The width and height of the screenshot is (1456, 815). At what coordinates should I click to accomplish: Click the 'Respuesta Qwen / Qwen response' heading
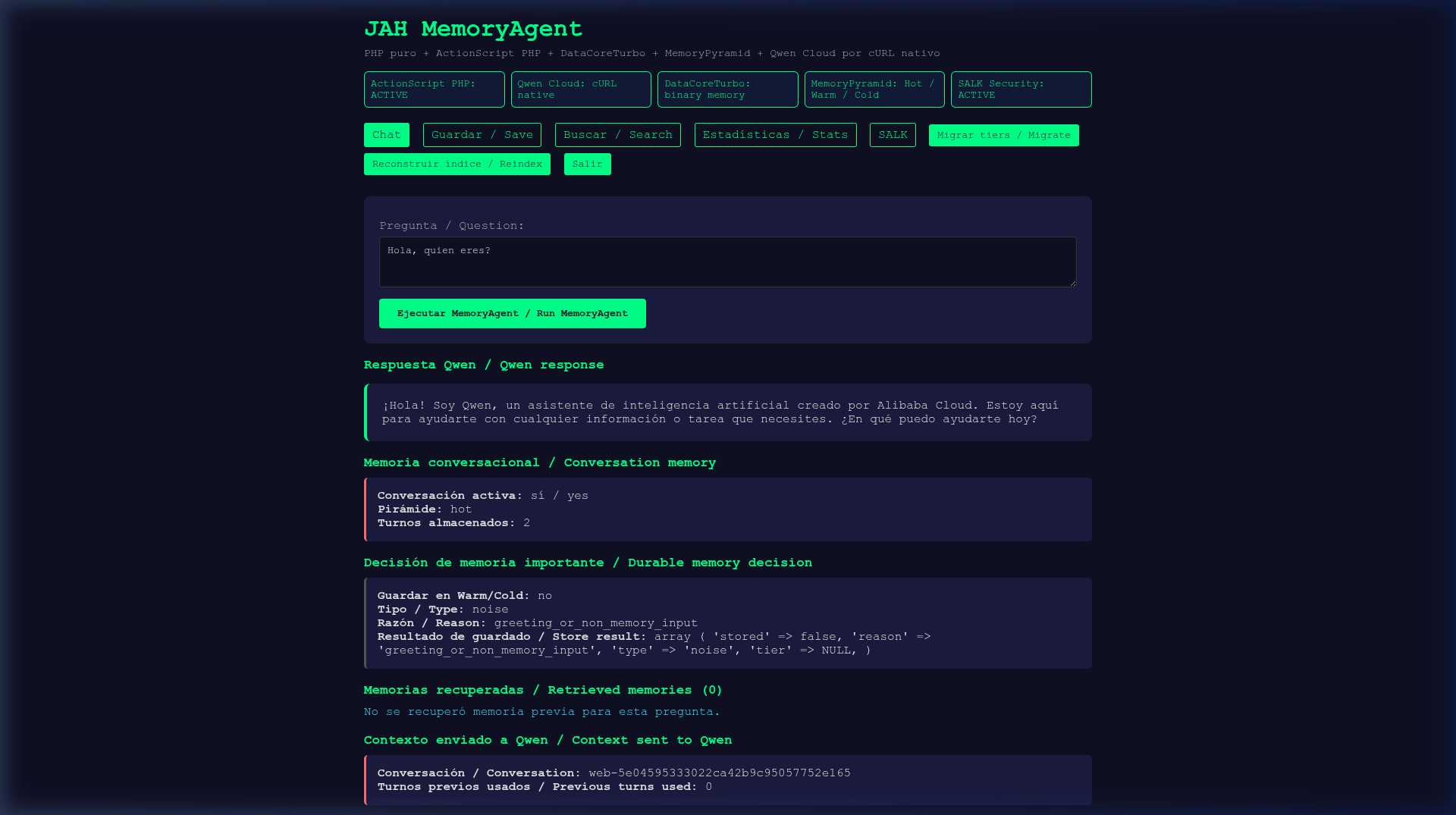tap(484, 365)
